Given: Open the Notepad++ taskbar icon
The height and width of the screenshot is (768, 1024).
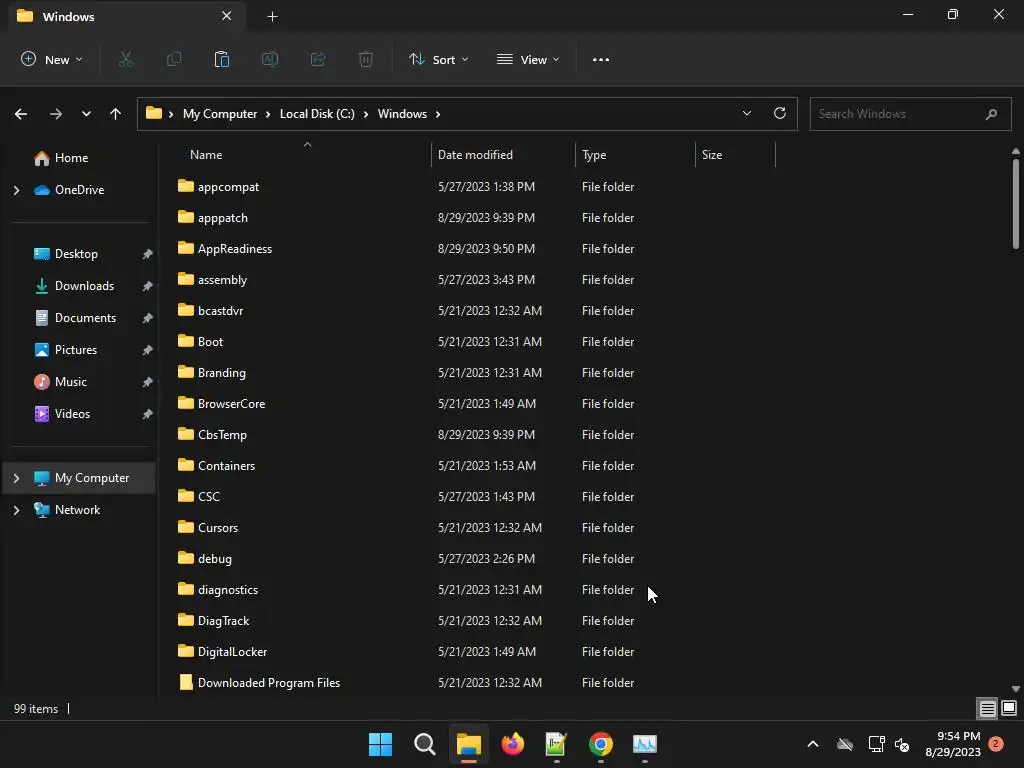Looking at the screenshot, I should tap(556, 744).
